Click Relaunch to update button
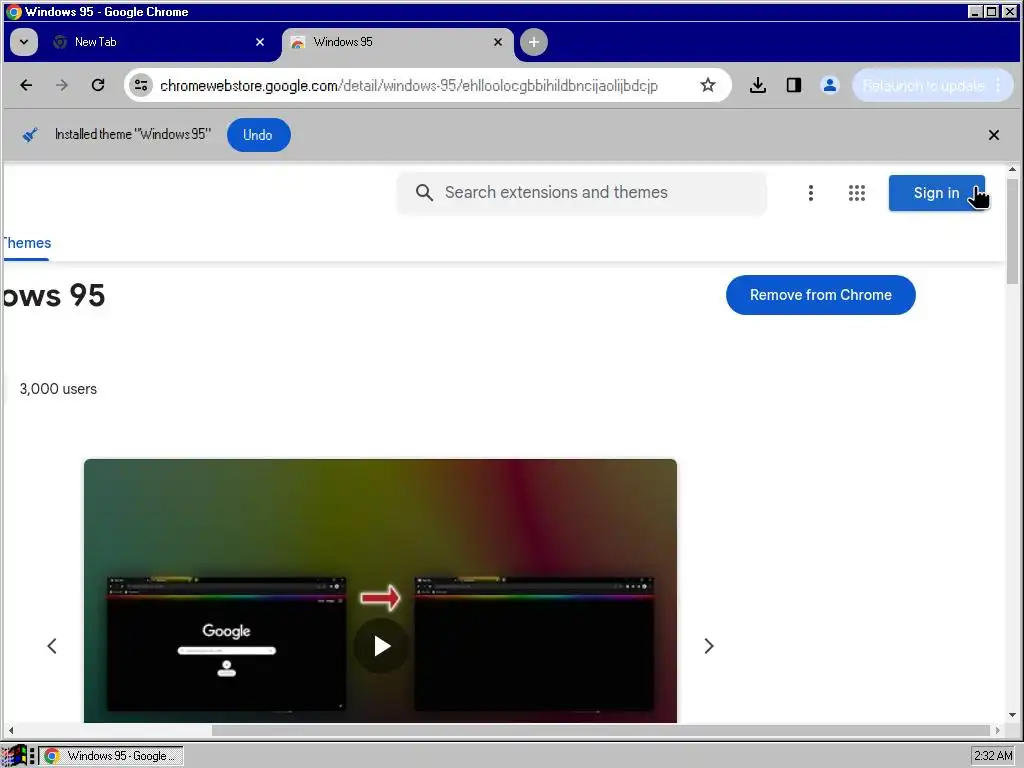This screenshot has height=768, width=1024. coord(932,85)
